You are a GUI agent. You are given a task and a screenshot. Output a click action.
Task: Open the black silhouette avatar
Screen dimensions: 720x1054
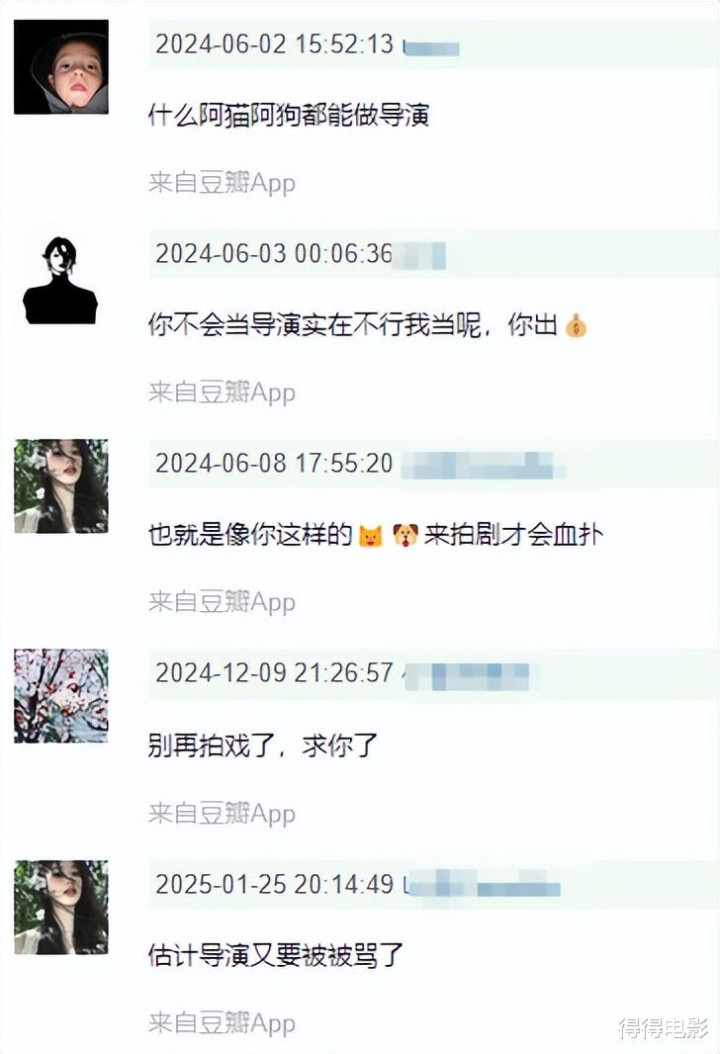[61, 280]
